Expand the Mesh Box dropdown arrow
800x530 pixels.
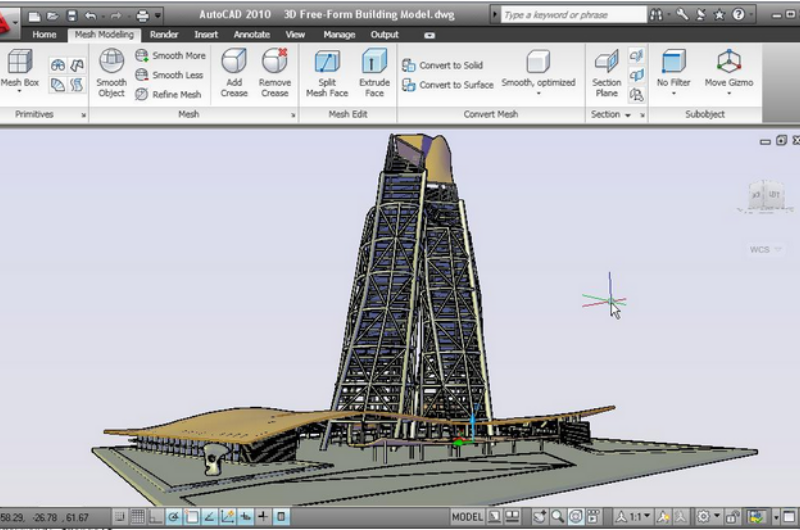pyautogui.click(x=19, y=91)
